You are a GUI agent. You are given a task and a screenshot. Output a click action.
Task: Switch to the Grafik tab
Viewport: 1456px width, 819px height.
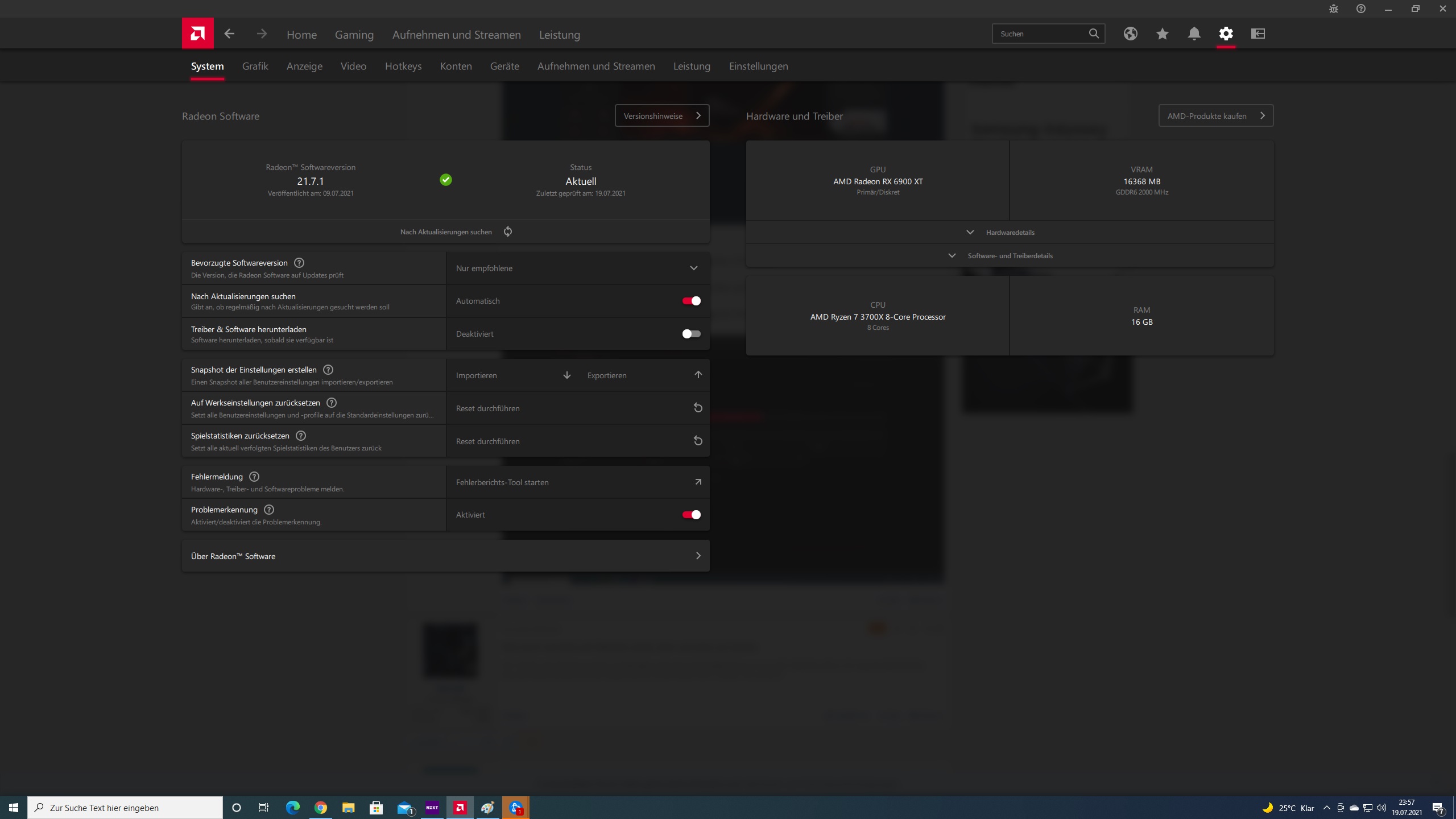point(255,66)
